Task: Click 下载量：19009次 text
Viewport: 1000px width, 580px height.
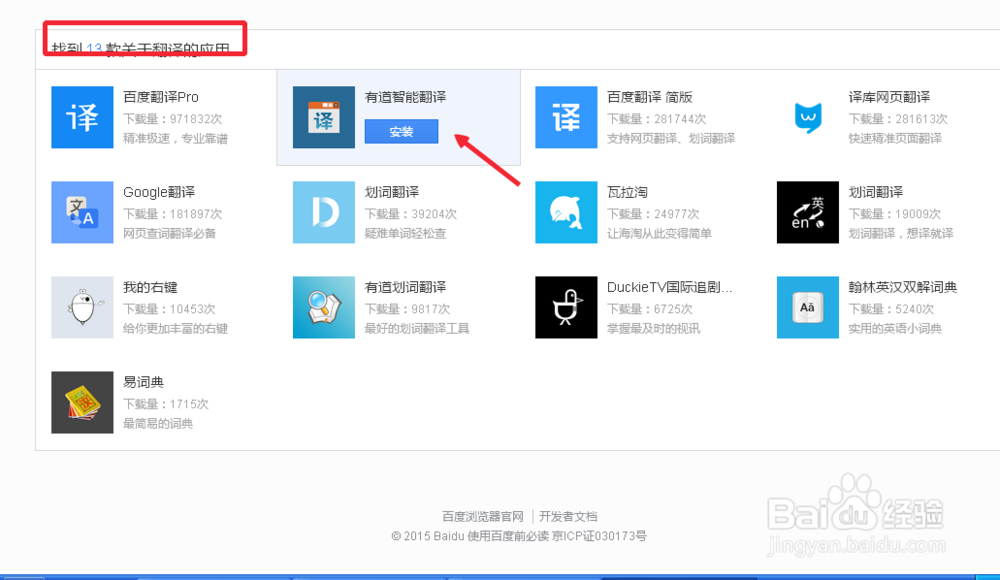Action: click(895, 214)
